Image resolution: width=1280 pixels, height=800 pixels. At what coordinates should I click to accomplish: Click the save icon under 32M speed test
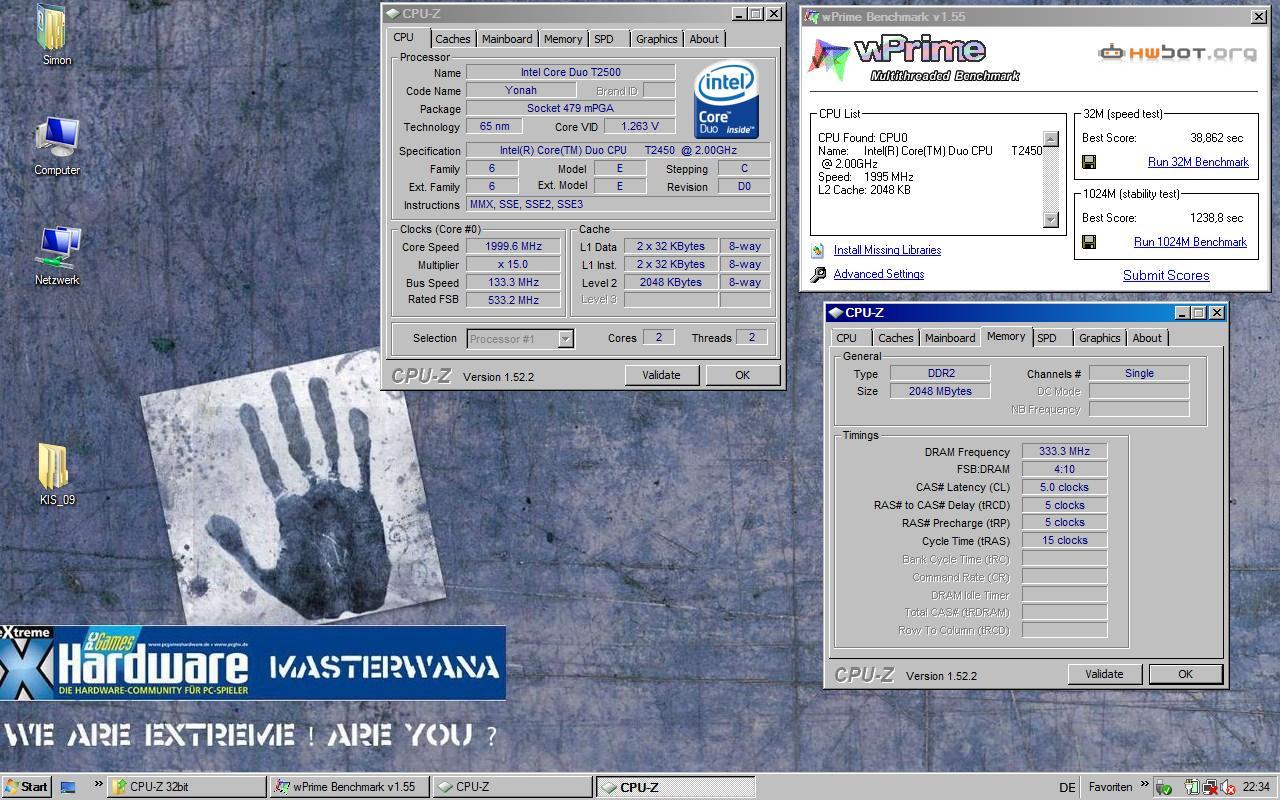click(x=1089, y=162)
